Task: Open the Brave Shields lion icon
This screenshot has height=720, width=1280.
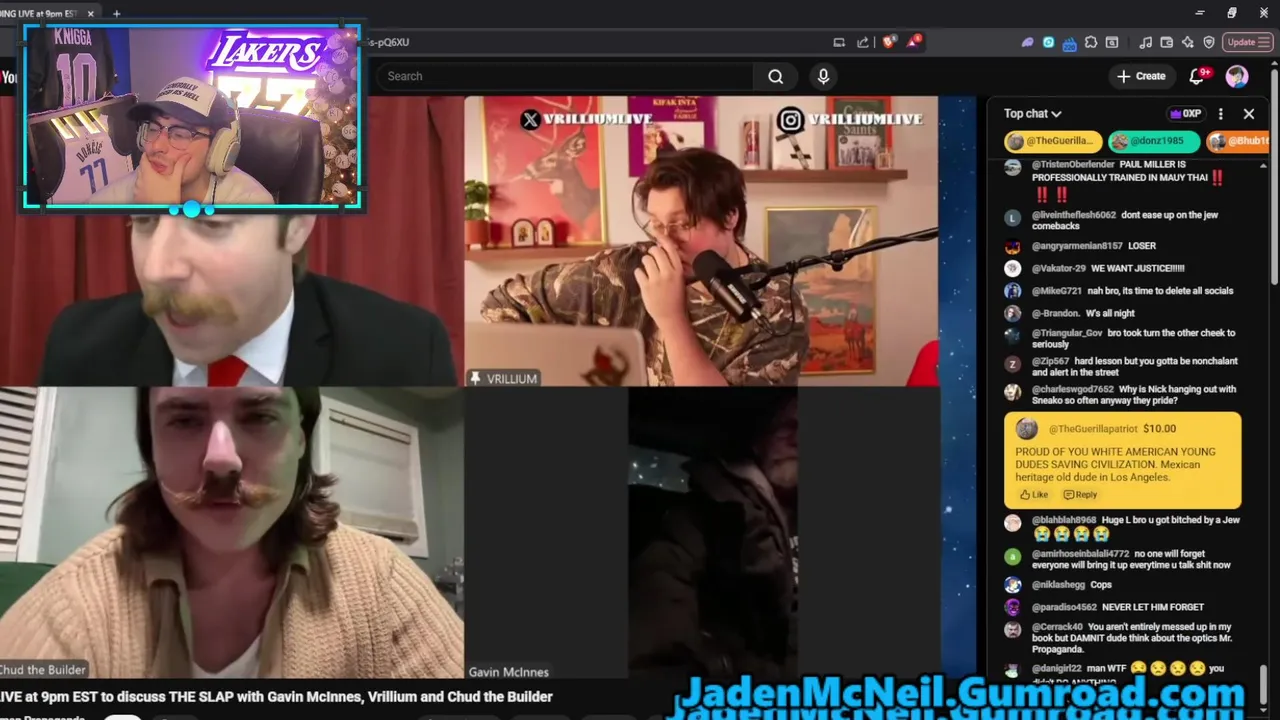Action: coord(889,42)
